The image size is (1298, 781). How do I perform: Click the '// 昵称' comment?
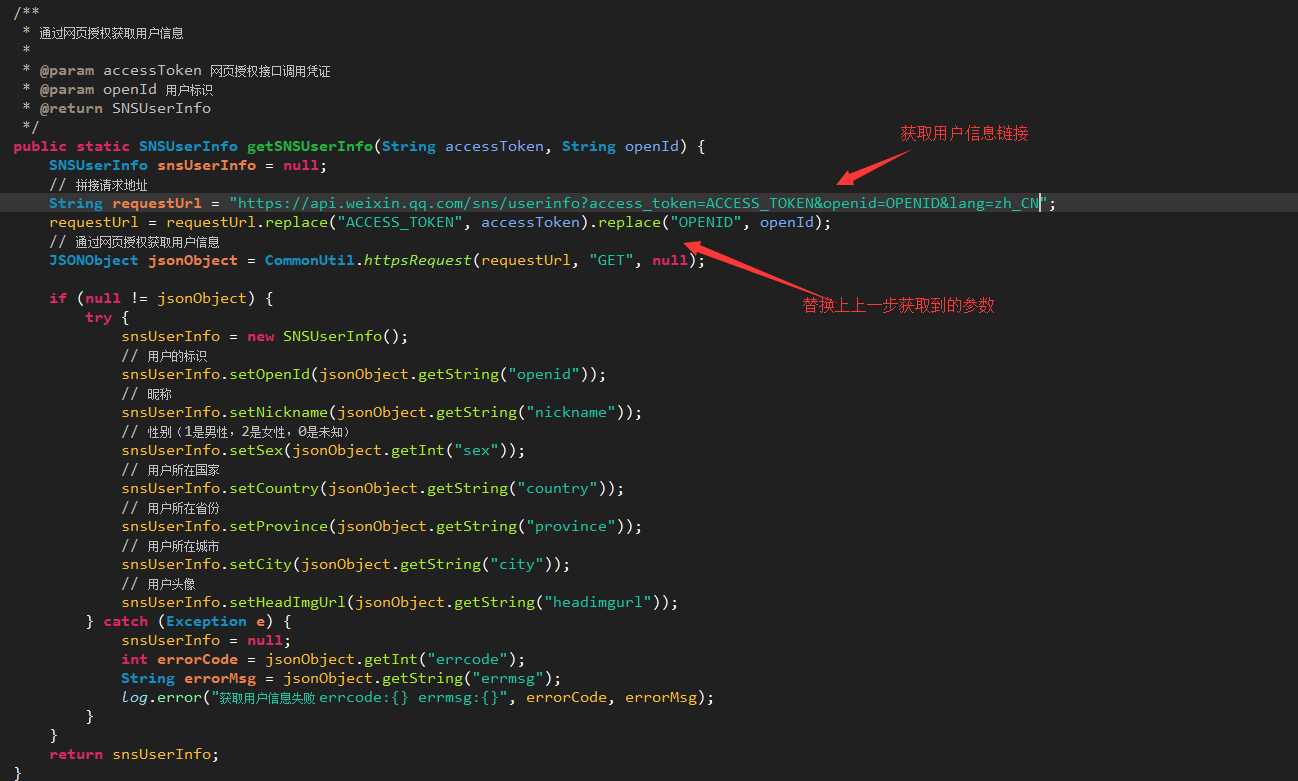(147, 393)
